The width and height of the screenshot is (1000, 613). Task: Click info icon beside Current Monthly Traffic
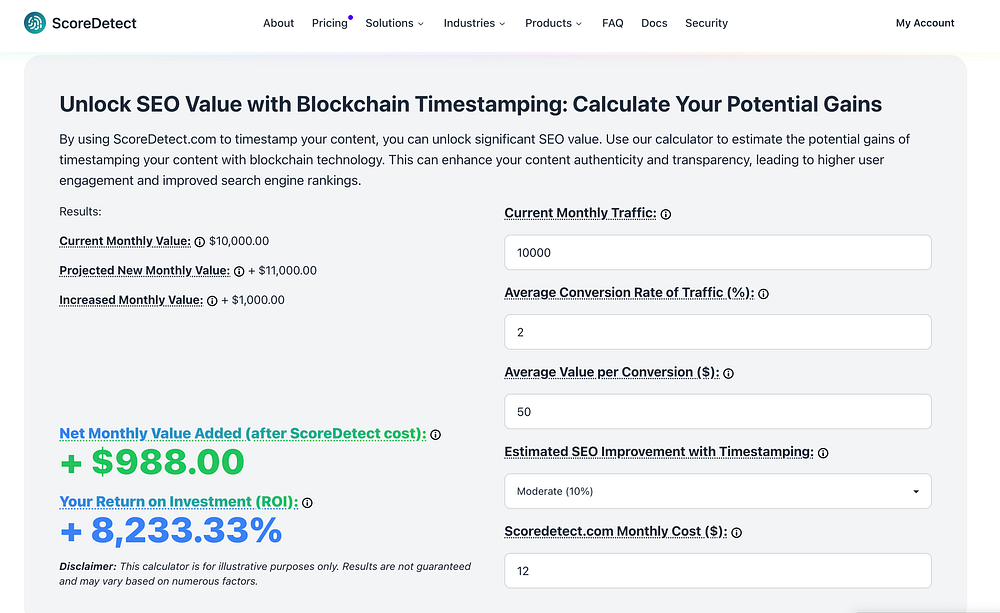[x=666, y=214]
